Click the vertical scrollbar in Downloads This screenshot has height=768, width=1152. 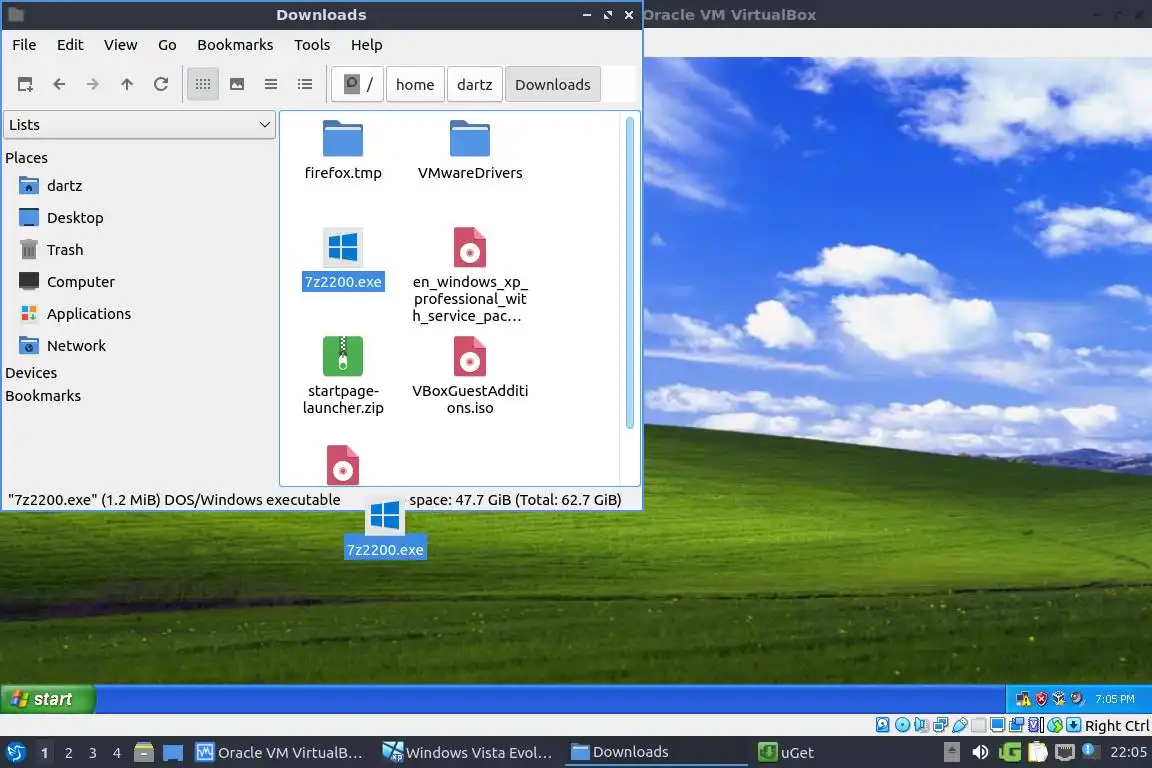[630, 273]
